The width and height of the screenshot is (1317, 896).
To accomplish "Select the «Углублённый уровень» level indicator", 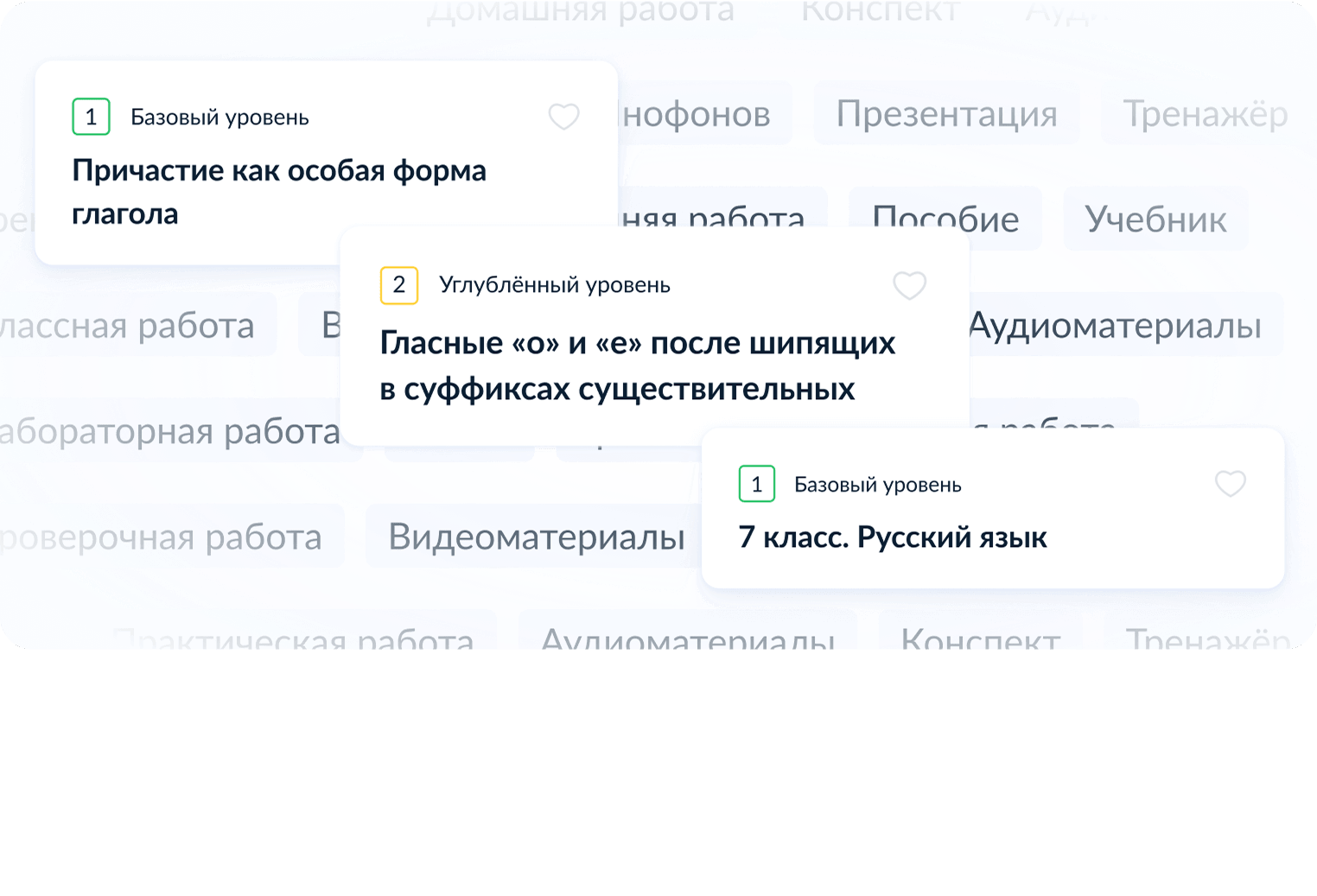I will coord(556,284).
